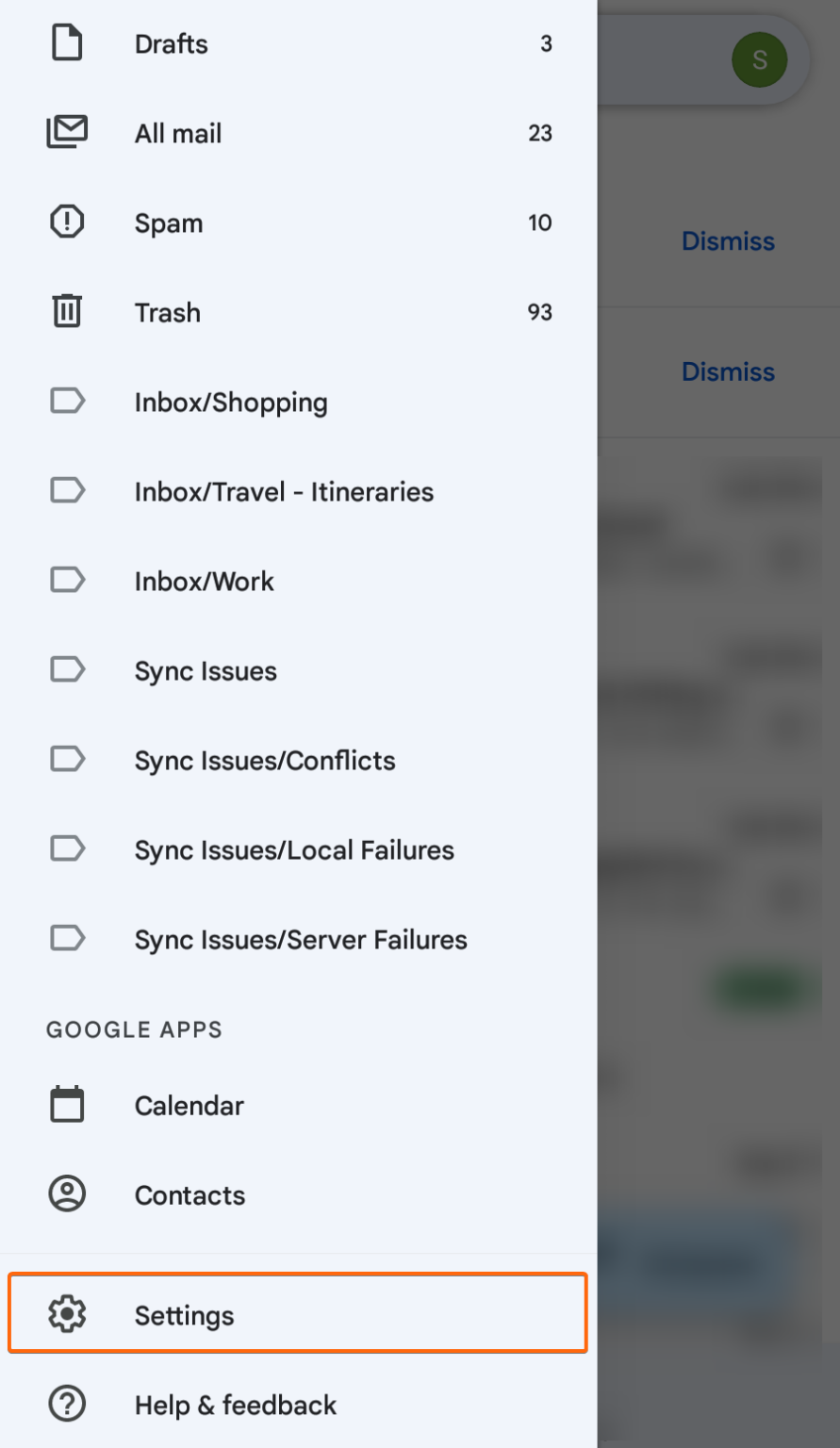Open Sync Issues/Conflicts folder
Viewport: 840px width, 1448px height.
pos(264,760)
